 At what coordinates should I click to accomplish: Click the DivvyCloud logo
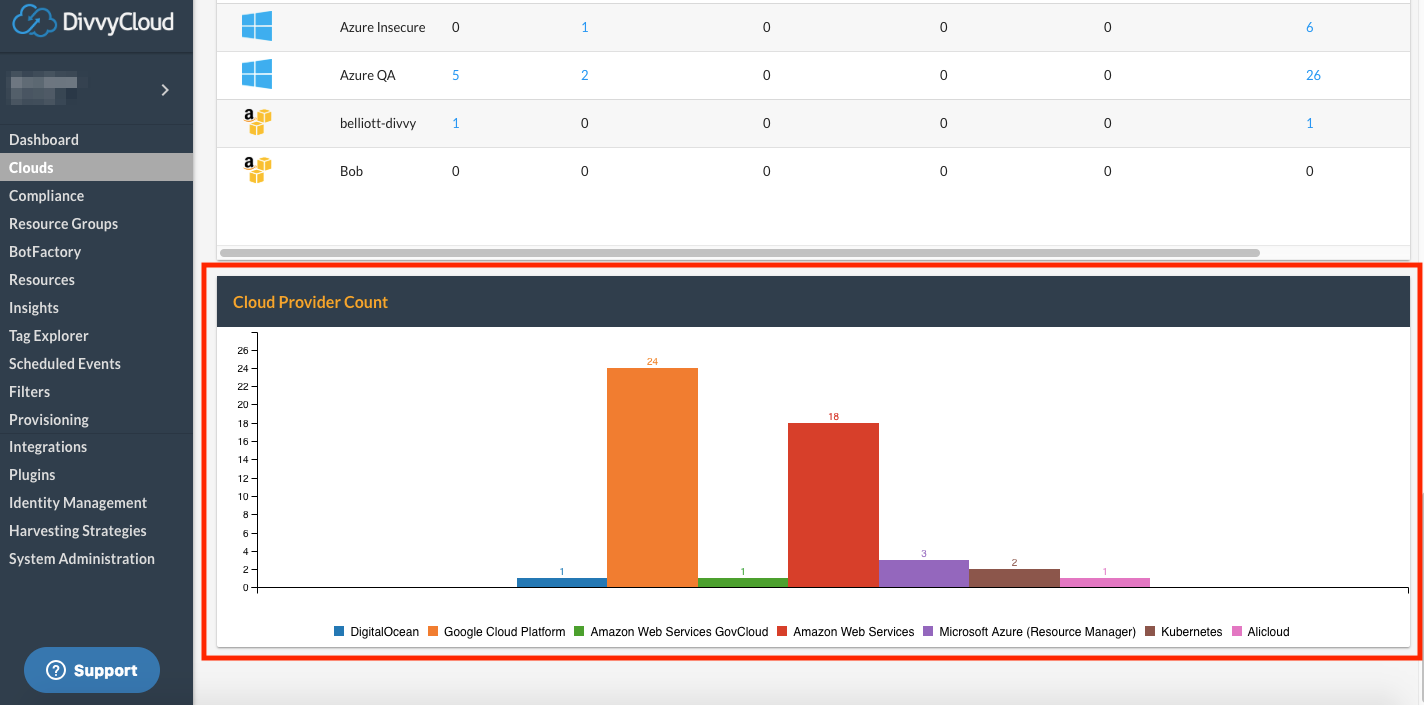94,21
